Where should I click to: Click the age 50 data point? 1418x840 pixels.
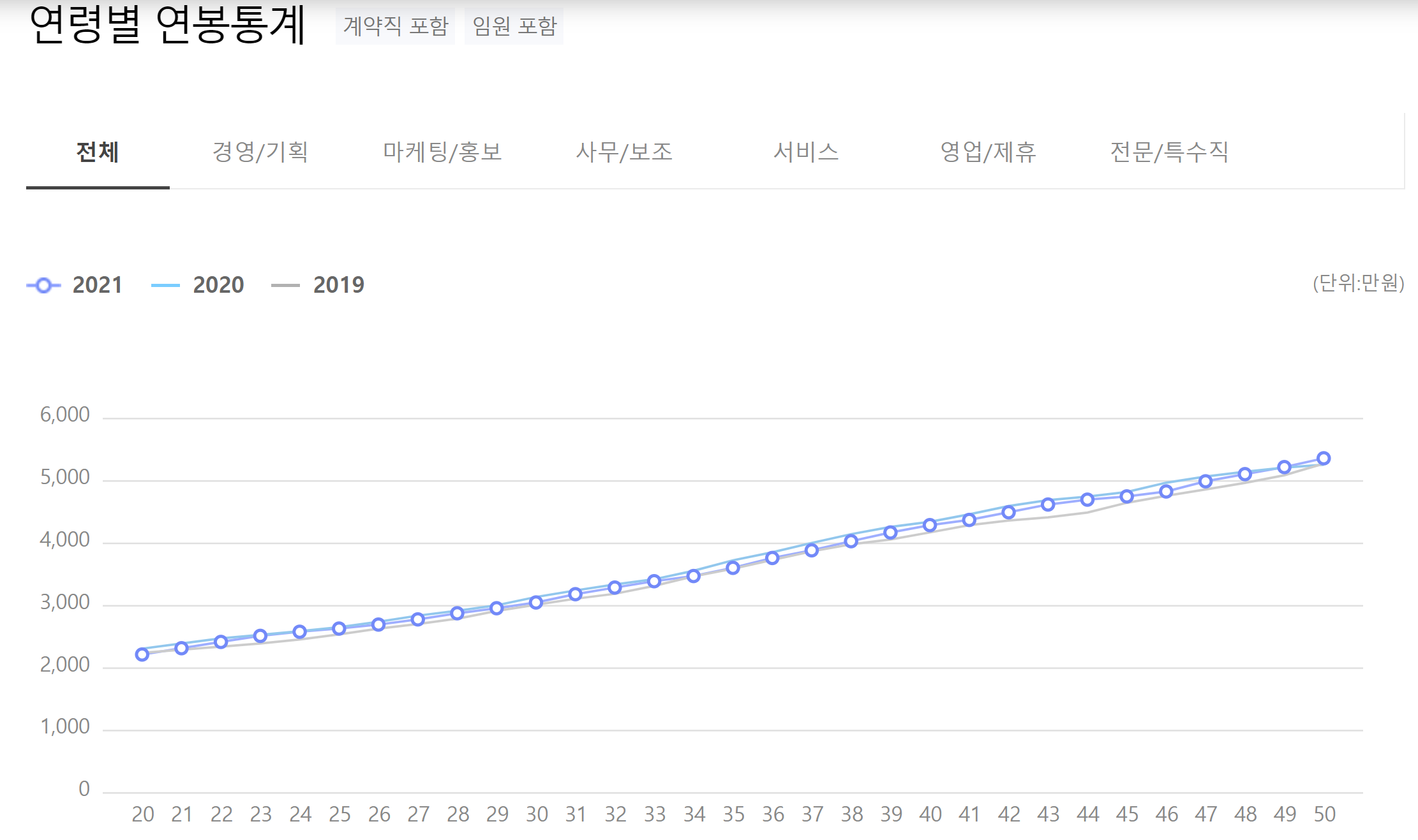[1324, 459]
